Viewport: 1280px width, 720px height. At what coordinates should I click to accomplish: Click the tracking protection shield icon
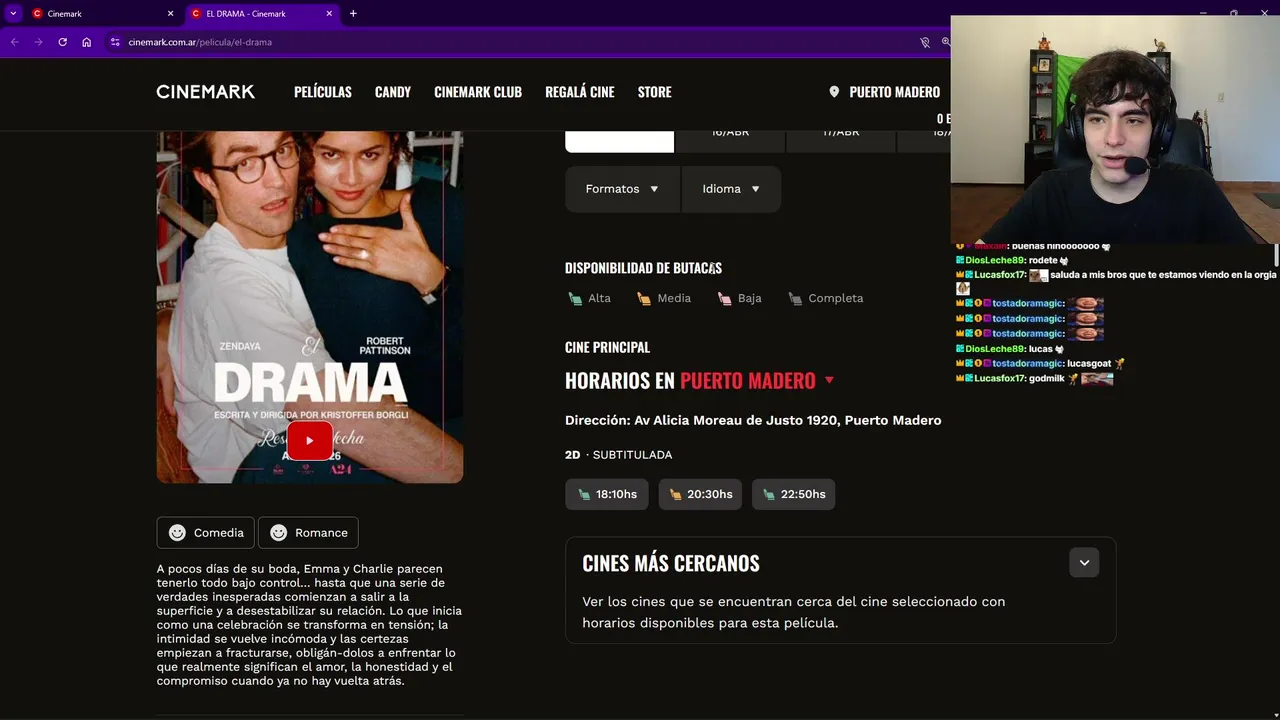(924, 42)
